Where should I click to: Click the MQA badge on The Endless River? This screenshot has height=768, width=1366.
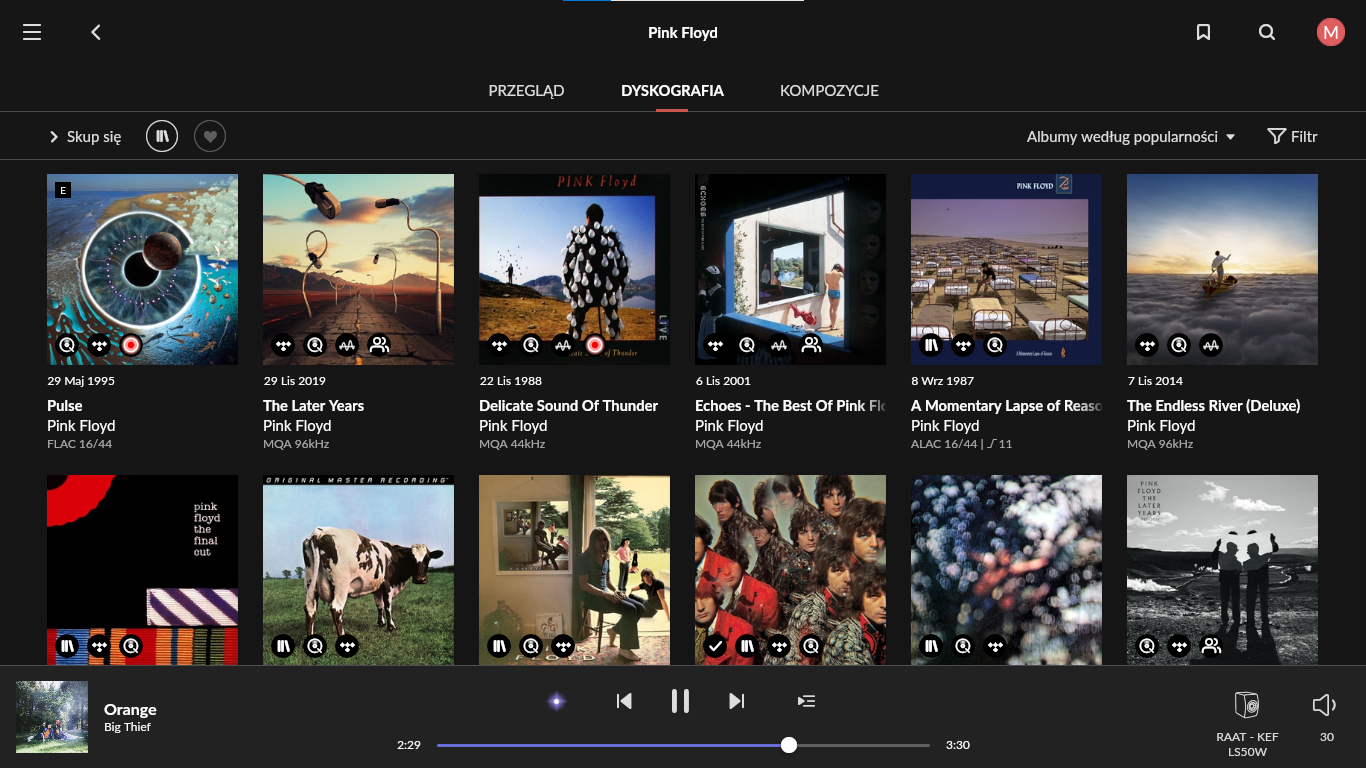point(1211,345)
